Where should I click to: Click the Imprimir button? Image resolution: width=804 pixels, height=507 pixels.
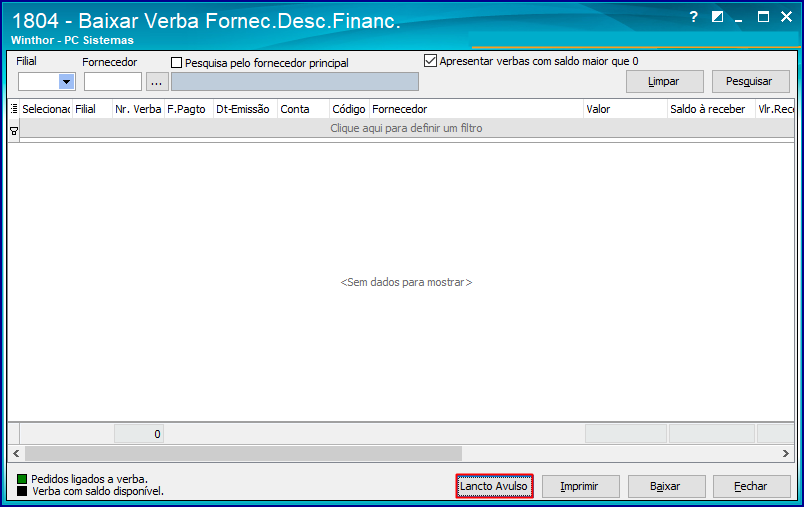580,486
